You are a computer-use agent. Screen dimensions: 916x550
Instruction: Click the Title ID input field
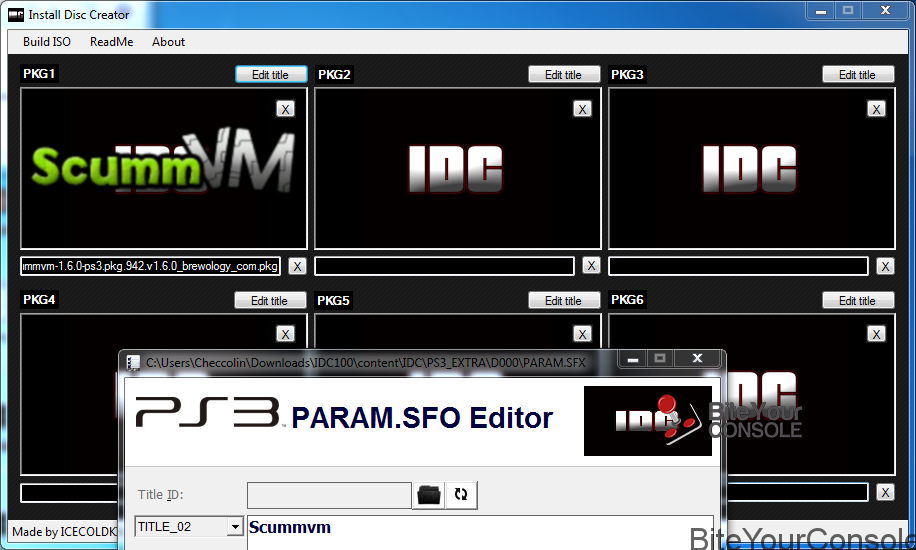tap(329, 495)
